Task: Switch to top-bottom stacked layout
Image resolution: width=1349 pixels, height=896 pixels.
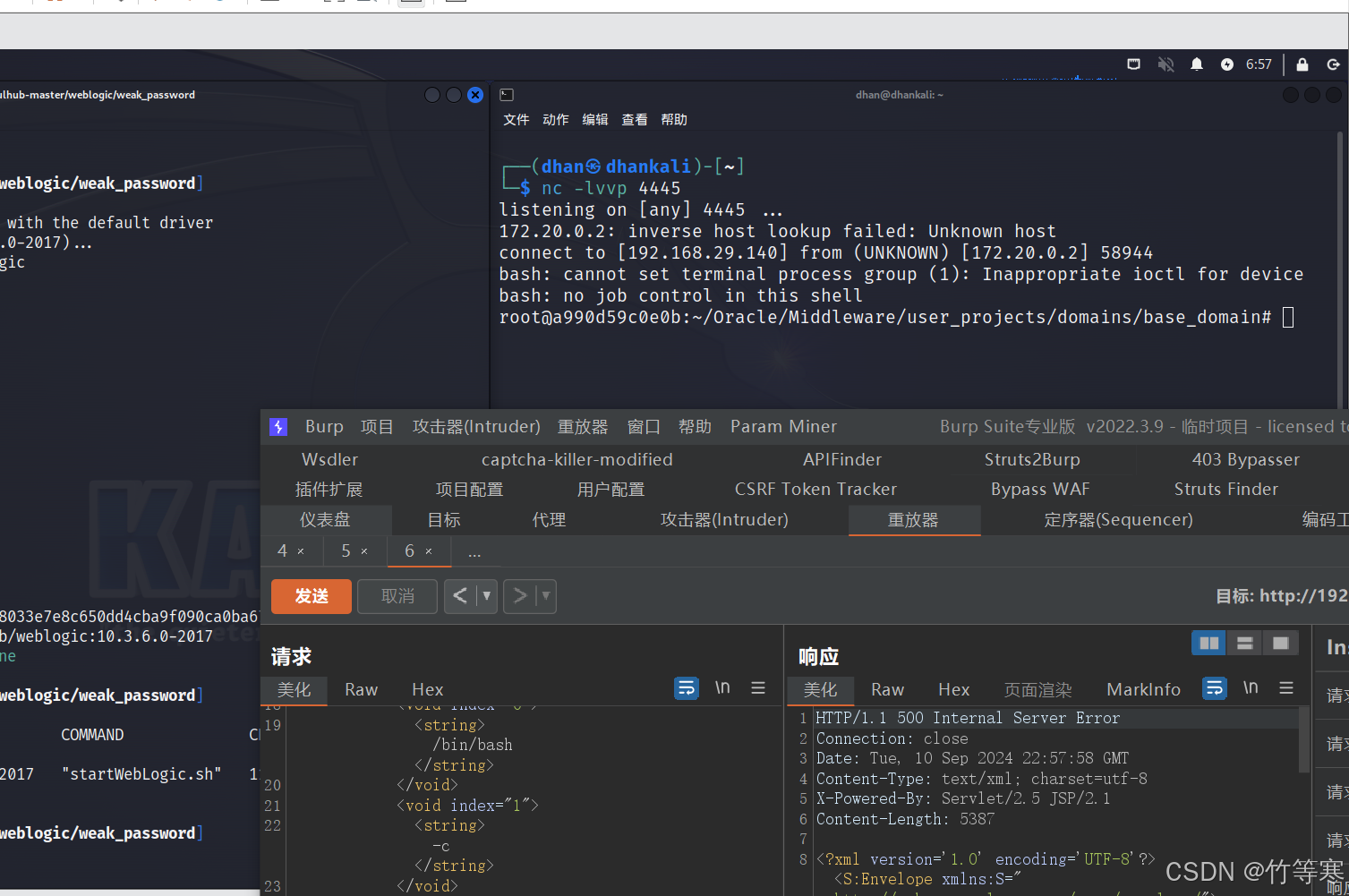Action: [x=1244, y=643]
